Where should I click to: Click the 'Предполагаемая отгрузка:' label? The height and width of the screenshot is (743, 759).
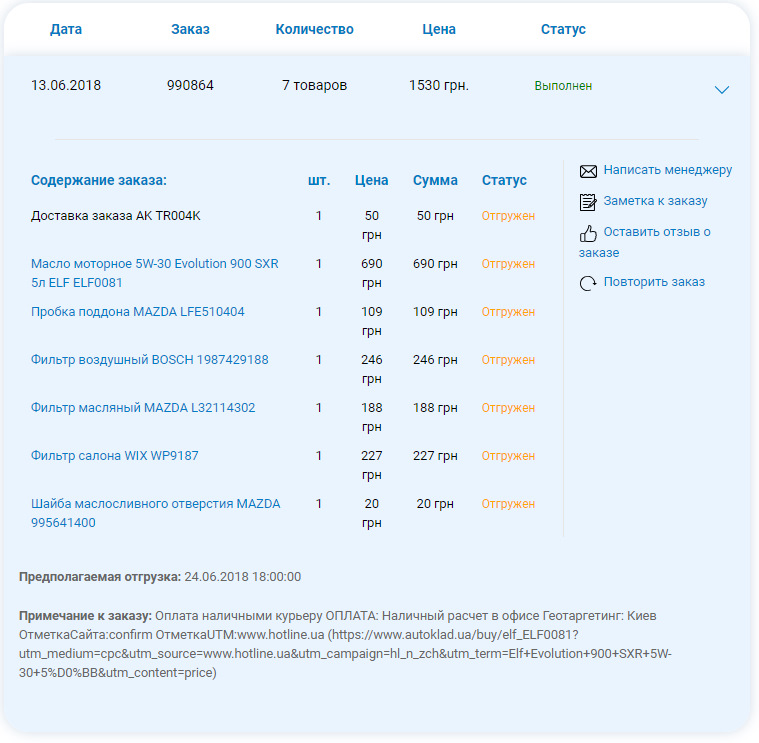(x=100, y=576)
